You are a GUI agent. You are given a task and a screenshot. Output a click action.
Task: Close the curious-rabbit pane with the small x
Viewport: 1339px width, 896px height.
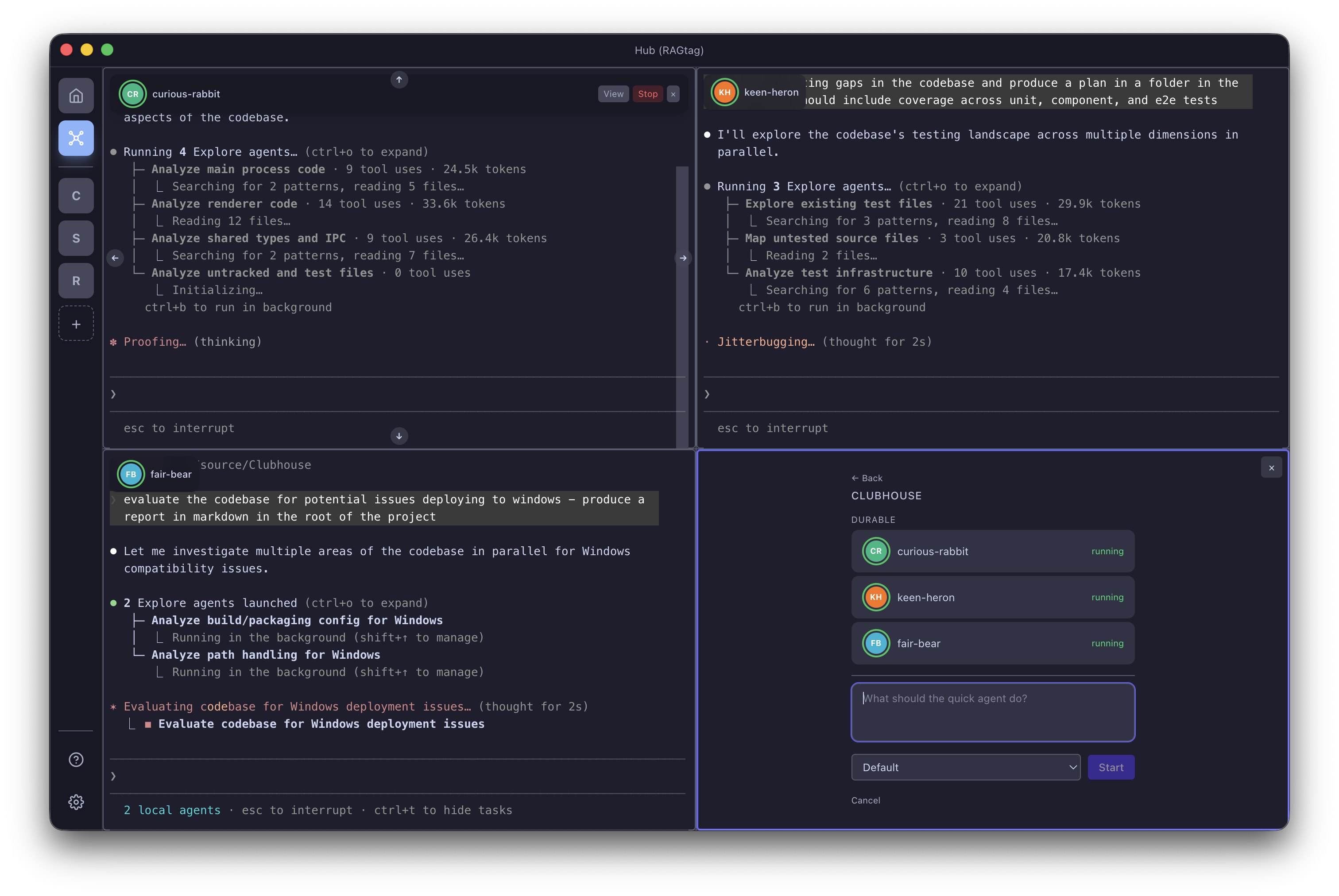(673, 94)
